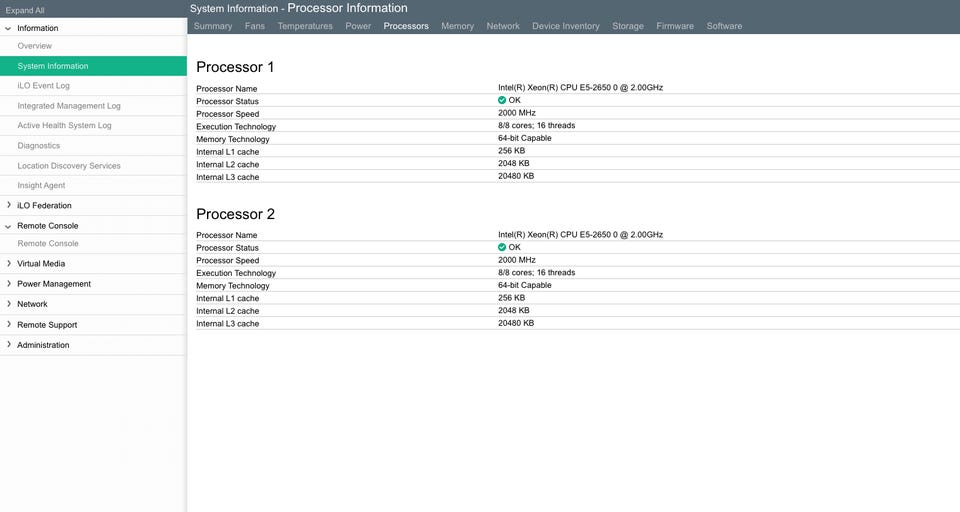The height and width of the screenshot is (512, 960).
Task: Open the iLO Event Log page
Action: pyautogui.click(x=43, y=86)
